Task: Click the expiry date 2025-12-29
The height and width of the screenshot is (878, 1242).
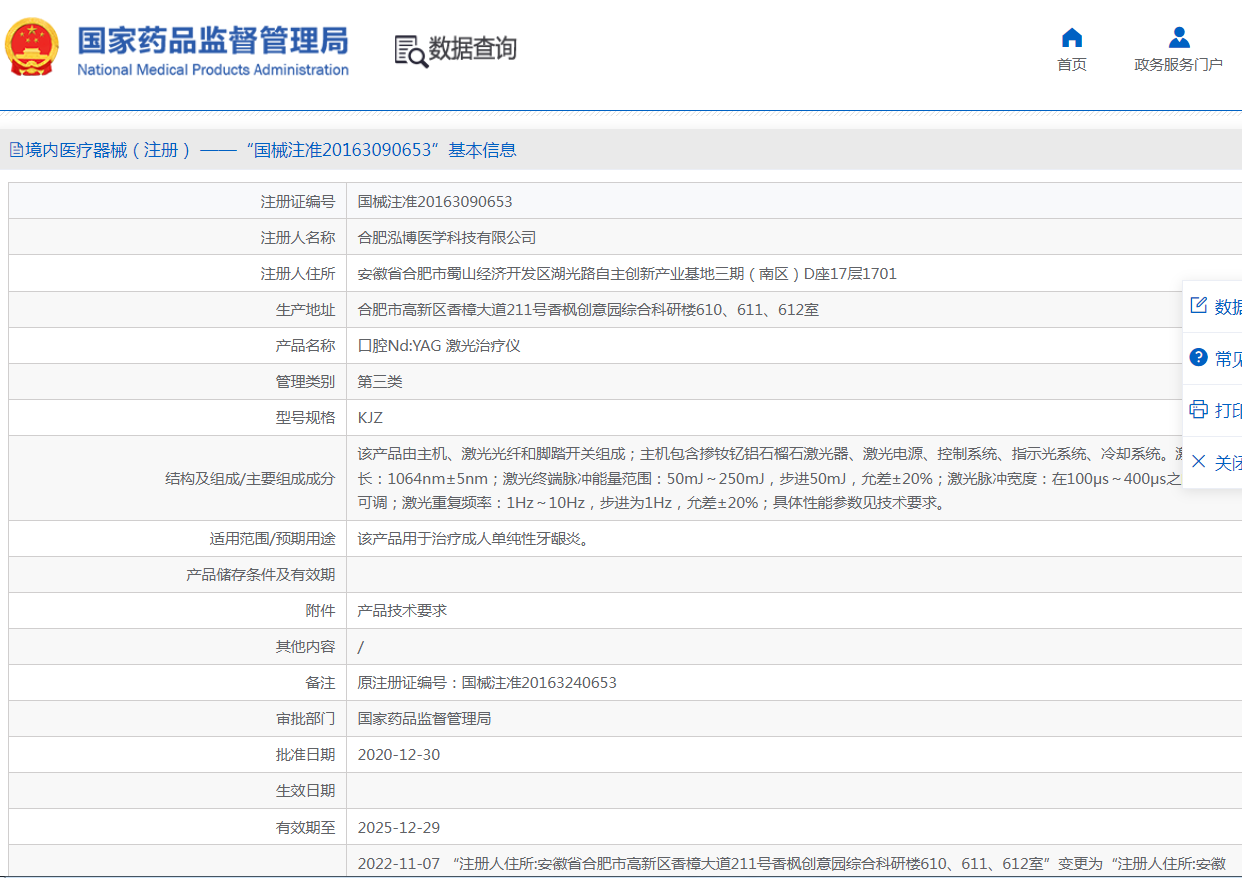Action: [x=399, y=827]
